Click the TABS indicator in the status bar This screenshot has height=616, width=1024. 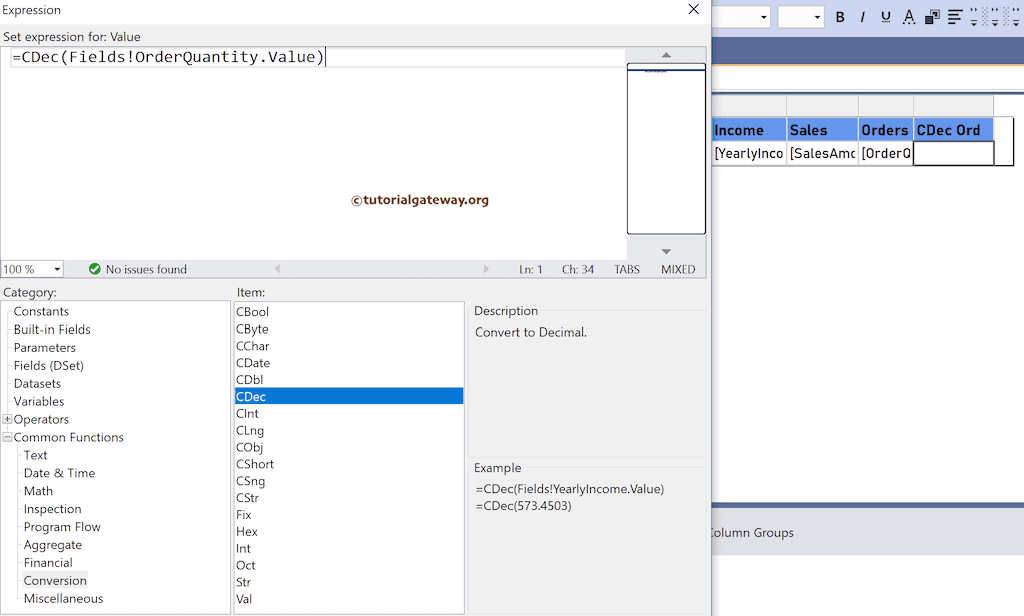626,268
